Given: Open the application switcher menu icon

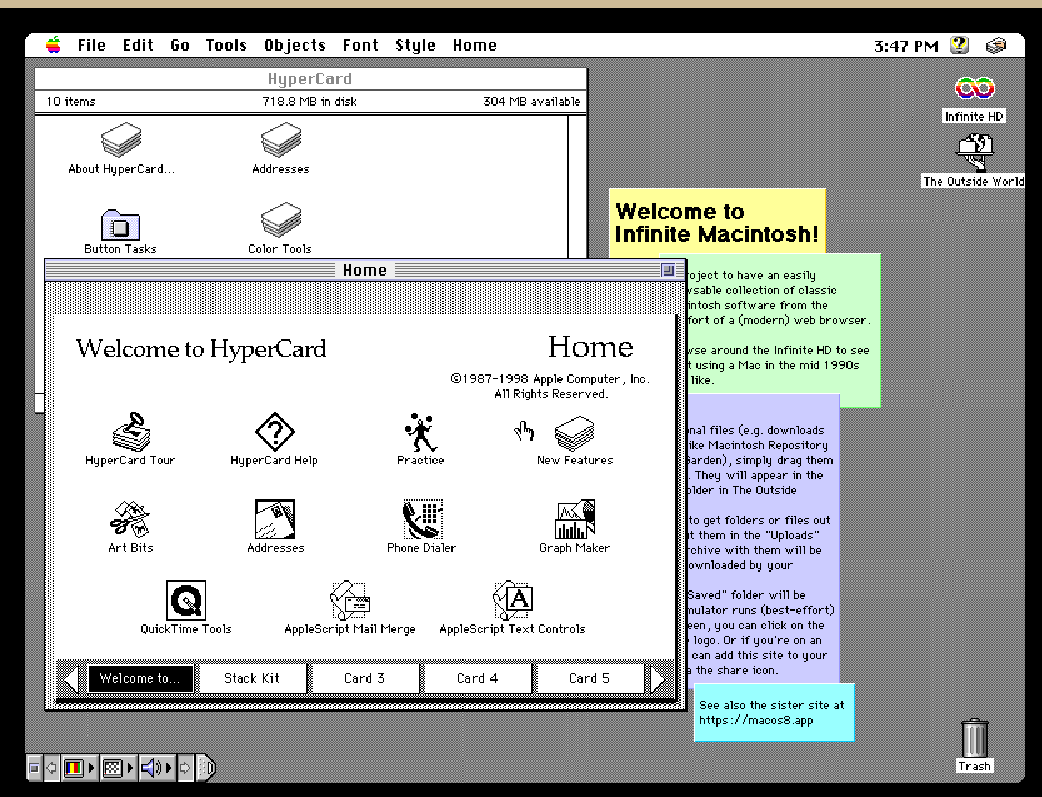Looking at the screenshot, I should (995, 45).
